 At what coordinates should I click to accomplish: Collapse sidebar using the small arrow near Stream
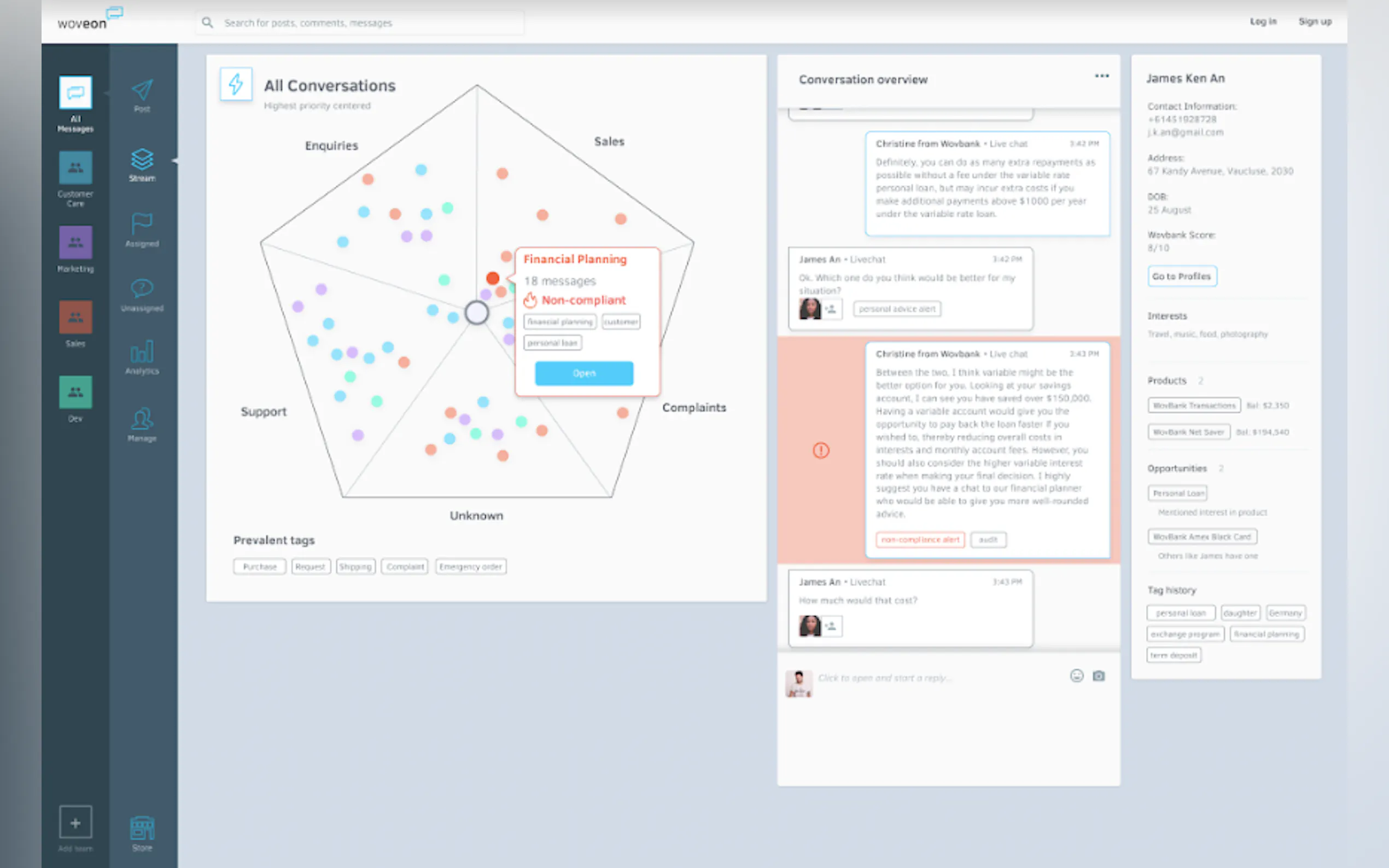(174, 161)
